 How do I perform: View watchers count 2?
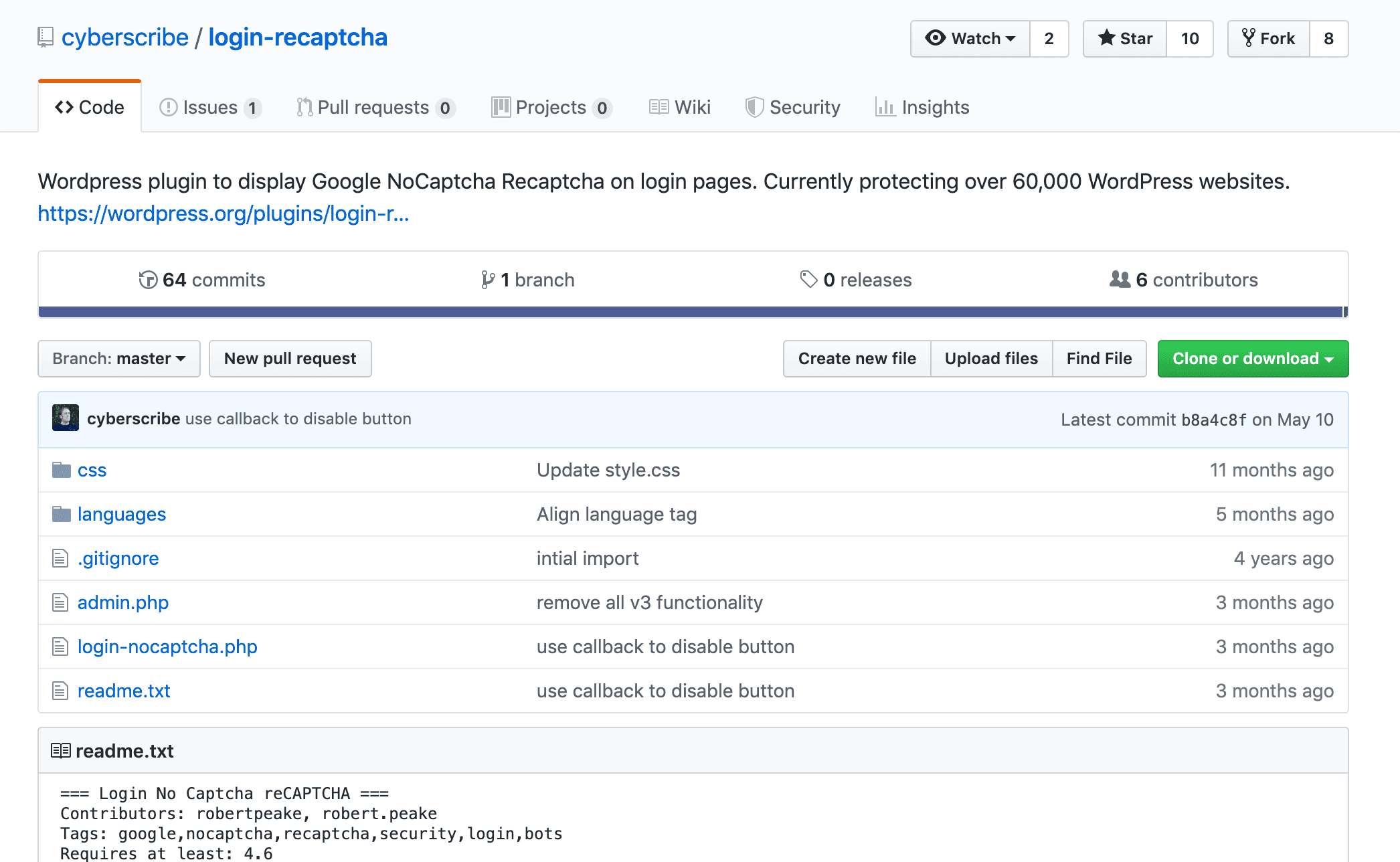[1049, 39]
